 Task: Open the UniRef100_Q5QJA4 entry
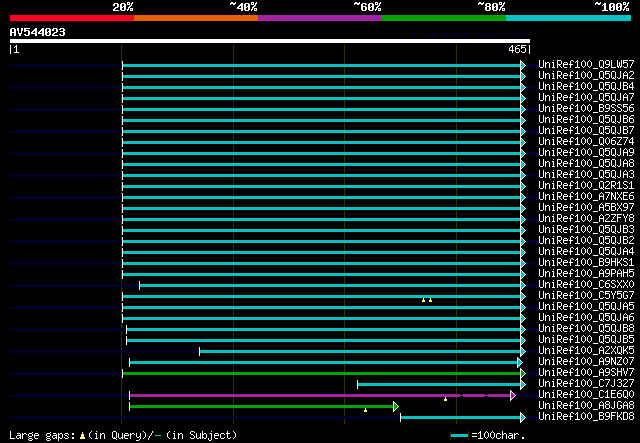point(586,252)
